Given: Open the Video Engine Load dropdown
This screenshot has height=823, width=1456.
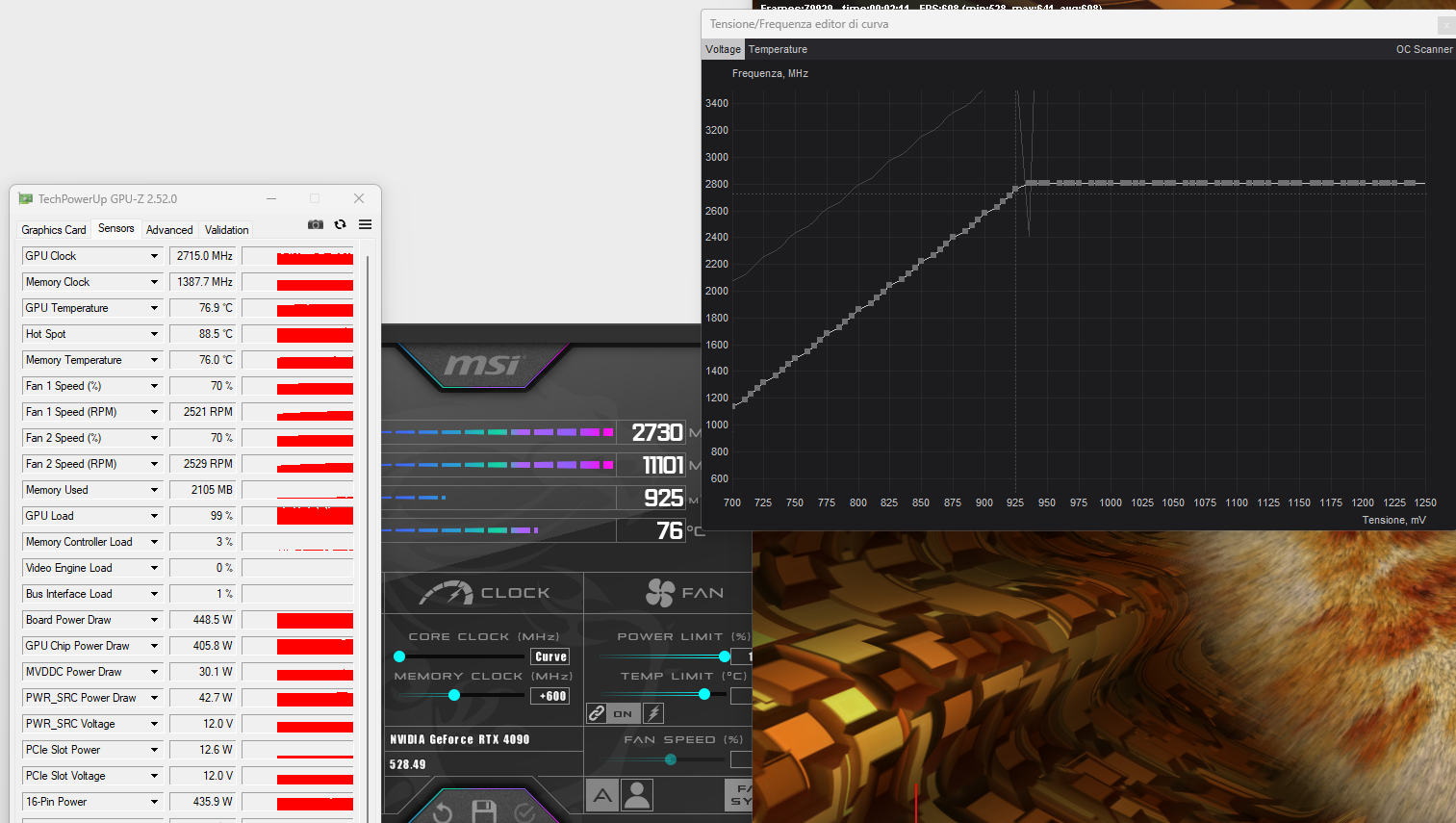Looking at the screenshot, I should click(154, 568).
